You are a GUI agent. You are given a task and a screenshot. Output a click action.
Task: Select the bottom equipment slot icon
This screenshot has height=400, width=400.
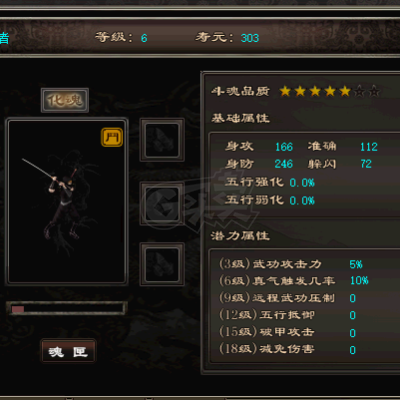coord(162,264)
